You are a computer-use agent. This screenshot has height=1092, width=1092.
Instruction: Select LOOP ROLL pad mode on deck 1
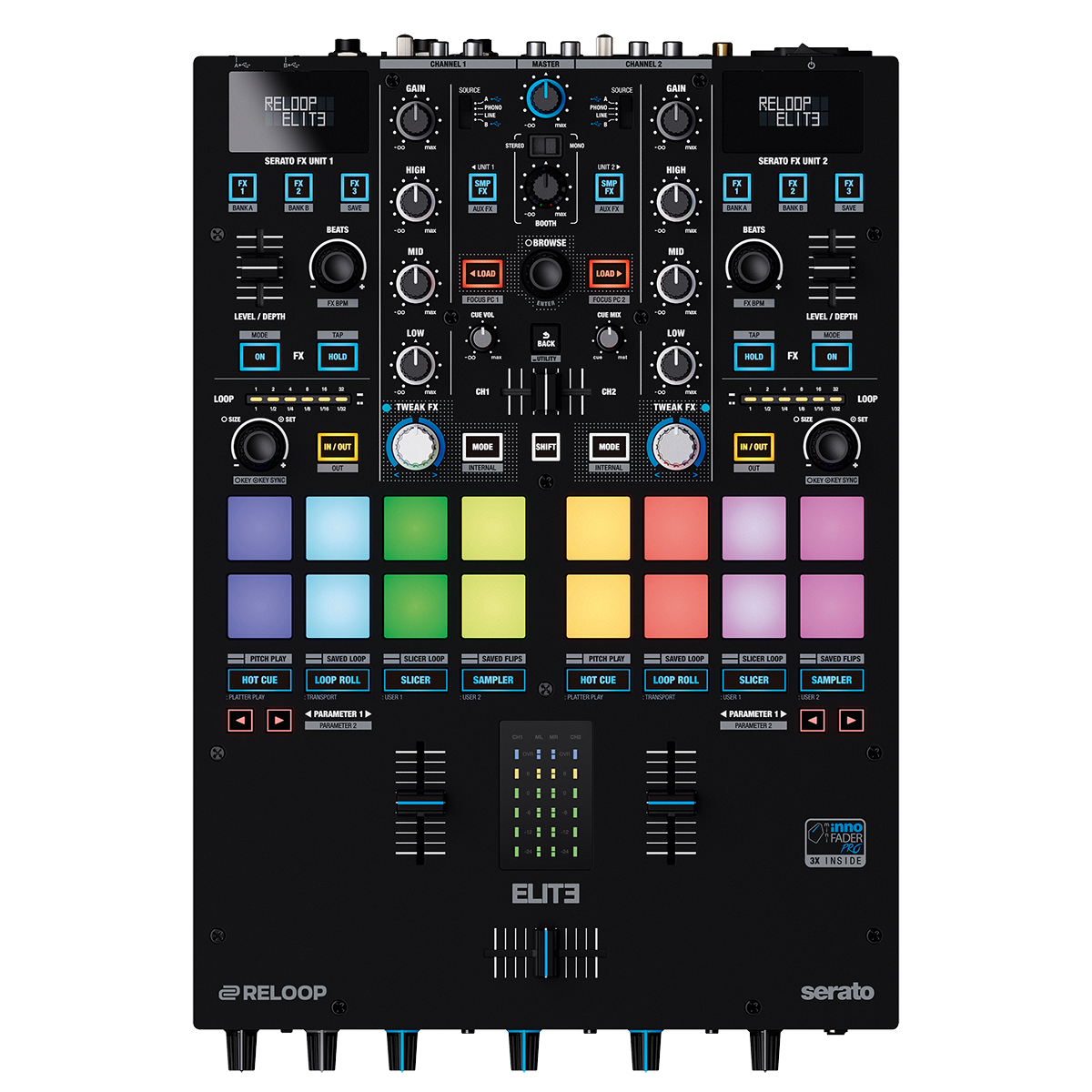pyautogui.click(x=338, y=680)
